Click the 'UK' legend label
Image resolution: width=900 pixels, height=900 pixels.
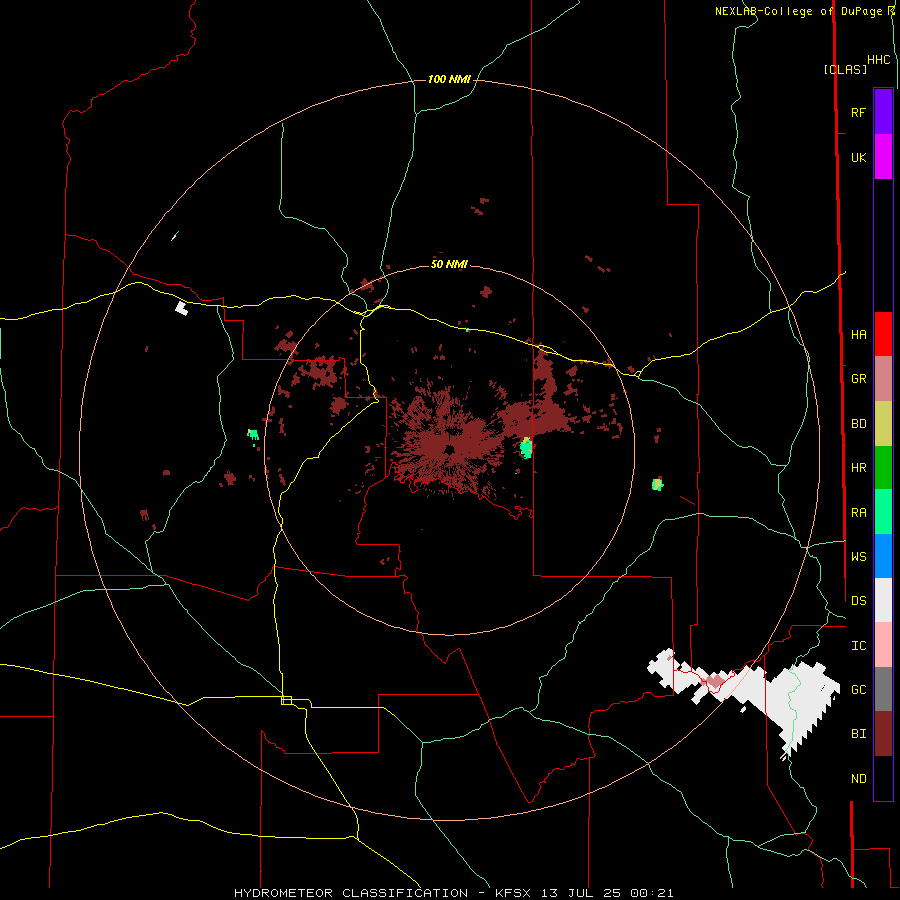coord(858,158)
